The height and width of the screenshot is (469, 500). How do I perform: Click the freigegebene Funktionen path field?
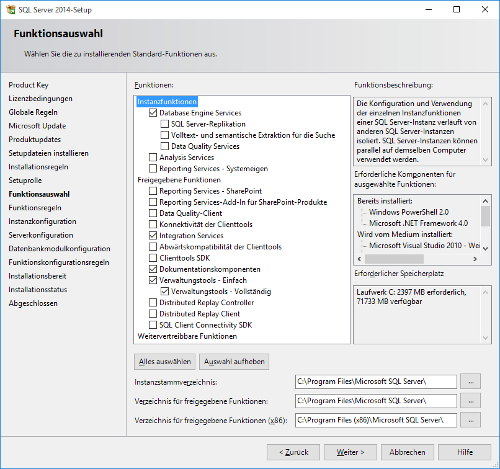coord(376,401)
